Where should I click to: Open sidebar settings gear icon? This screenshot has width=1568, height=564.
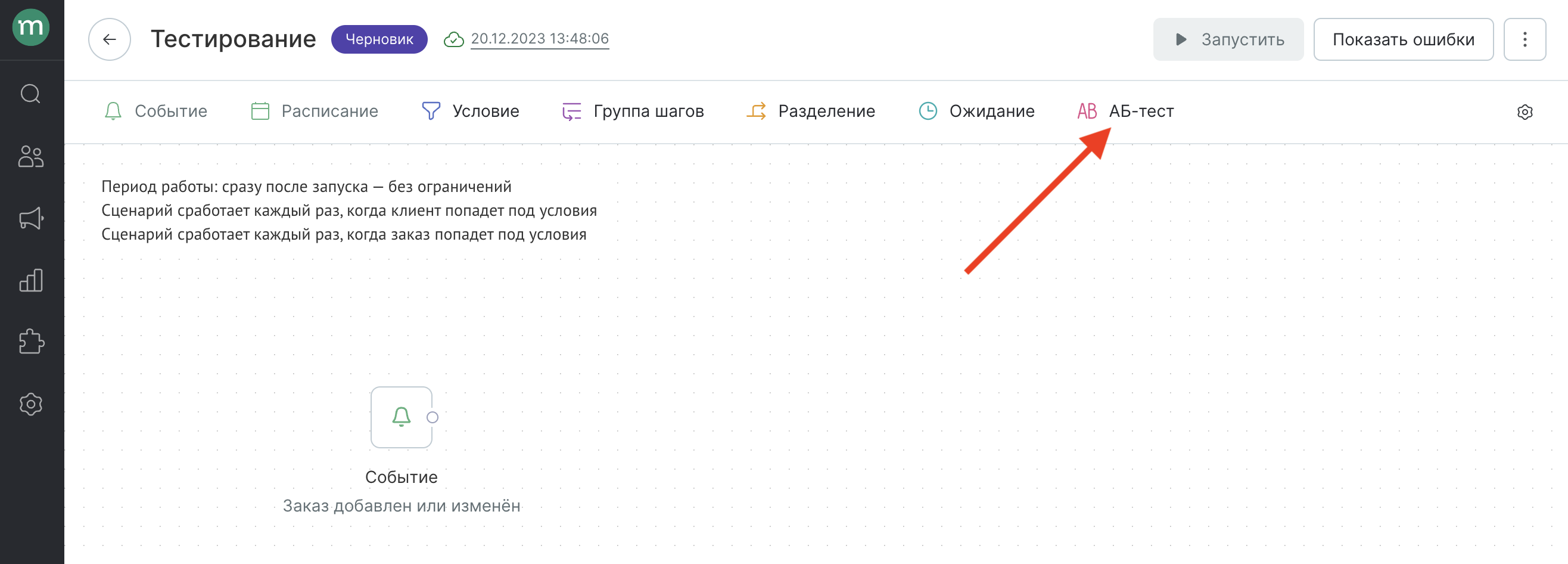point(31,404)
